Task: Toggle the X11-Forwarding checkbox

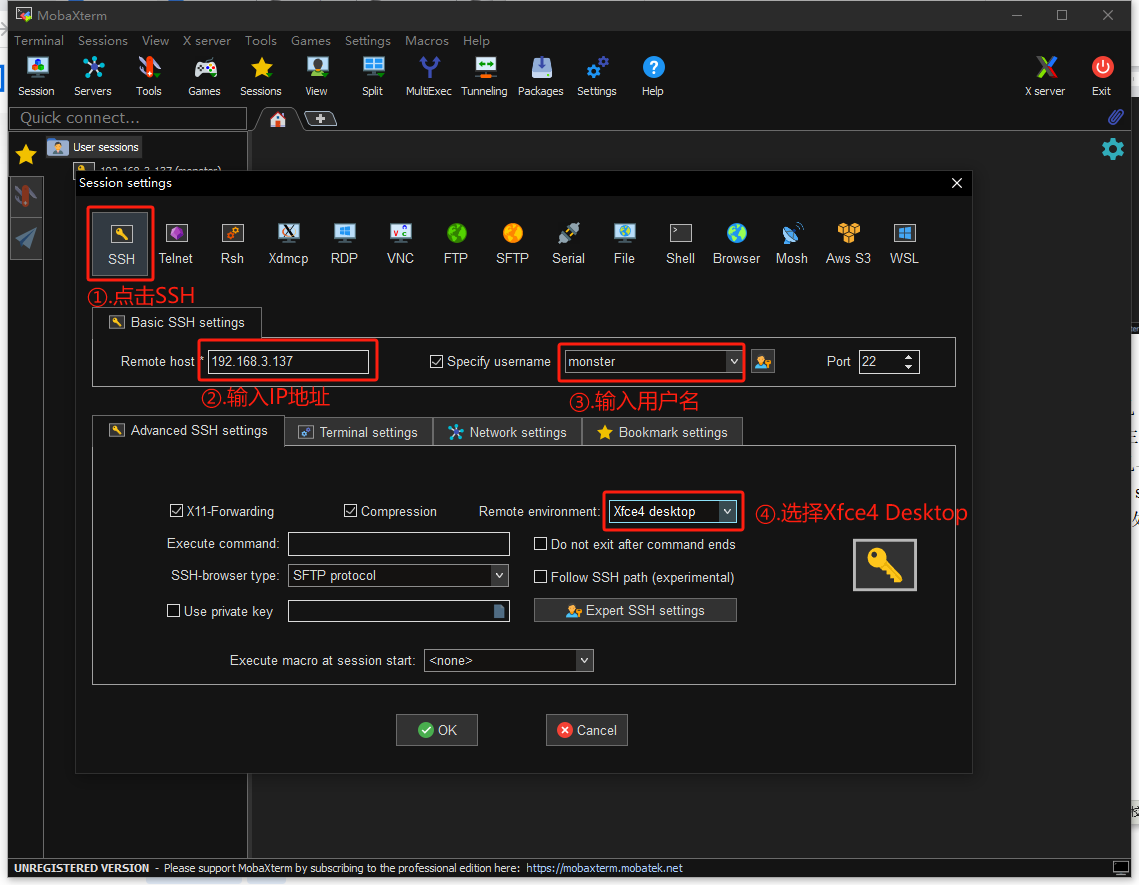Action: (176, 511)
